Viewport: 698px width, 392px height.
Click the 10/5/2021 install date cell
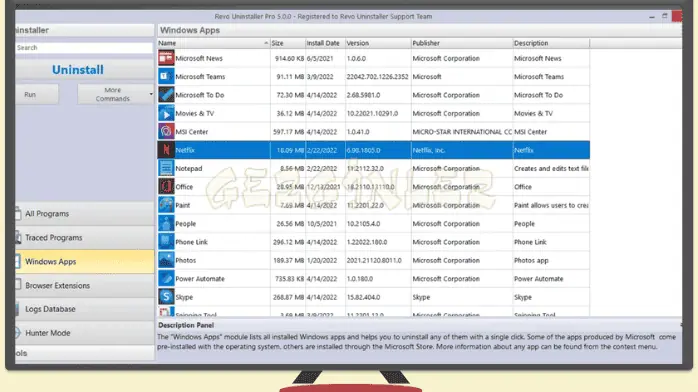coord(322,224)
